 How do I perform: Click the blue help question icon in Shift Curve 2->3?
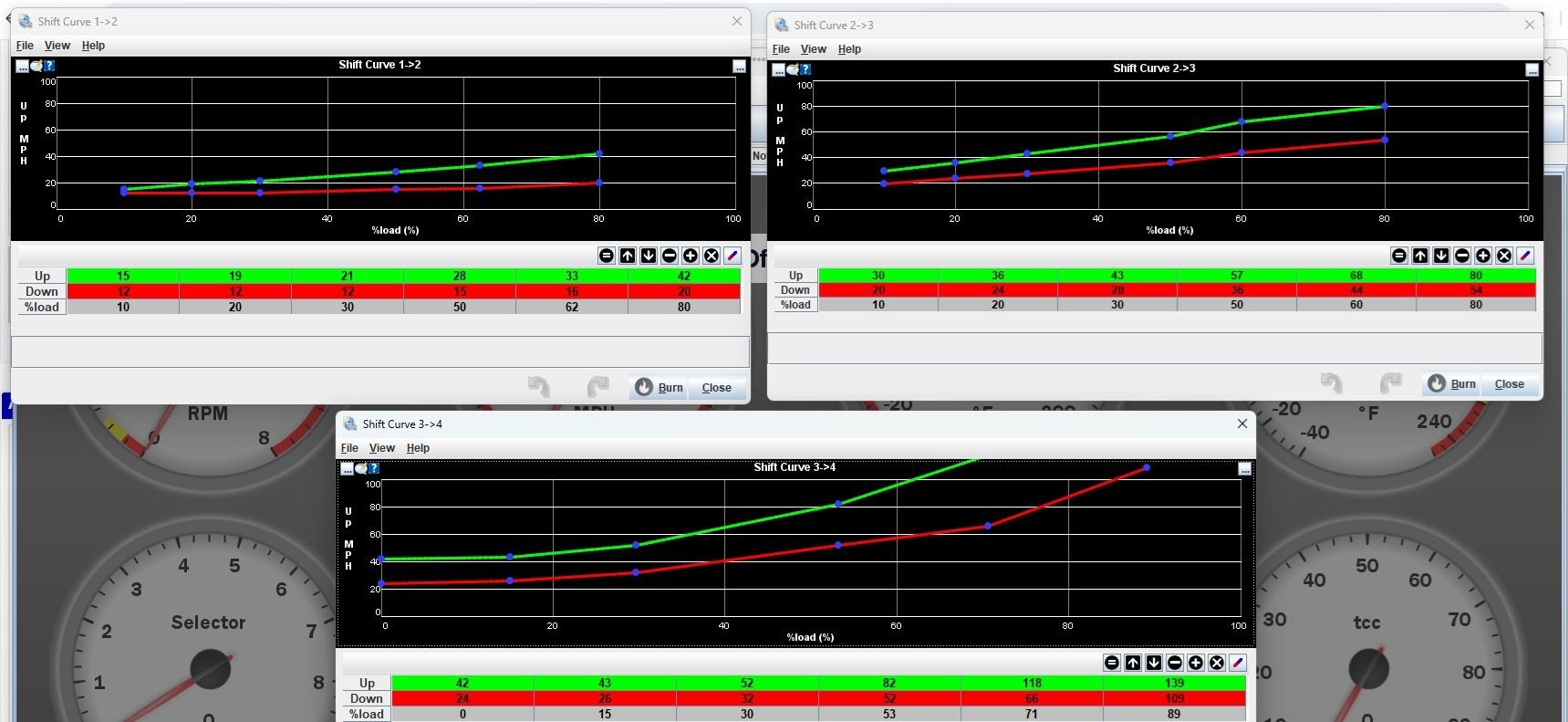tap(805, 69)
